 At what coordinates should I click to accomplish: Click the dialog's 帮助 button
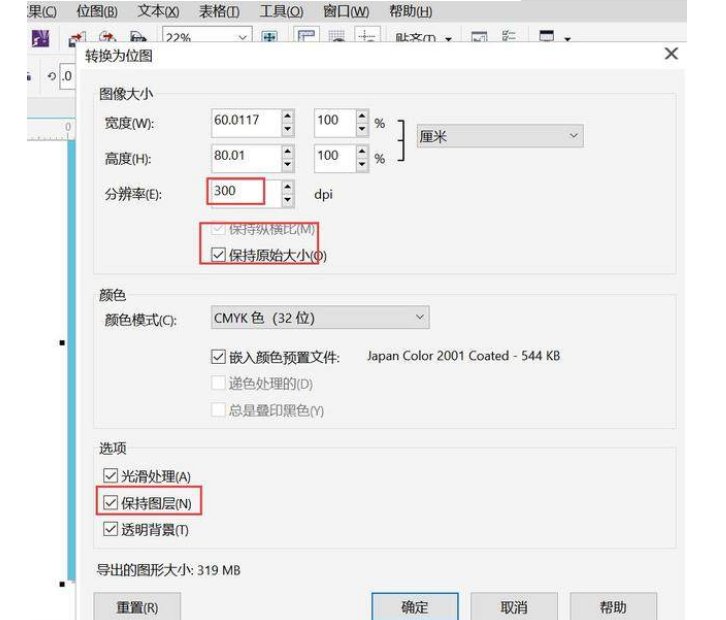613,606
